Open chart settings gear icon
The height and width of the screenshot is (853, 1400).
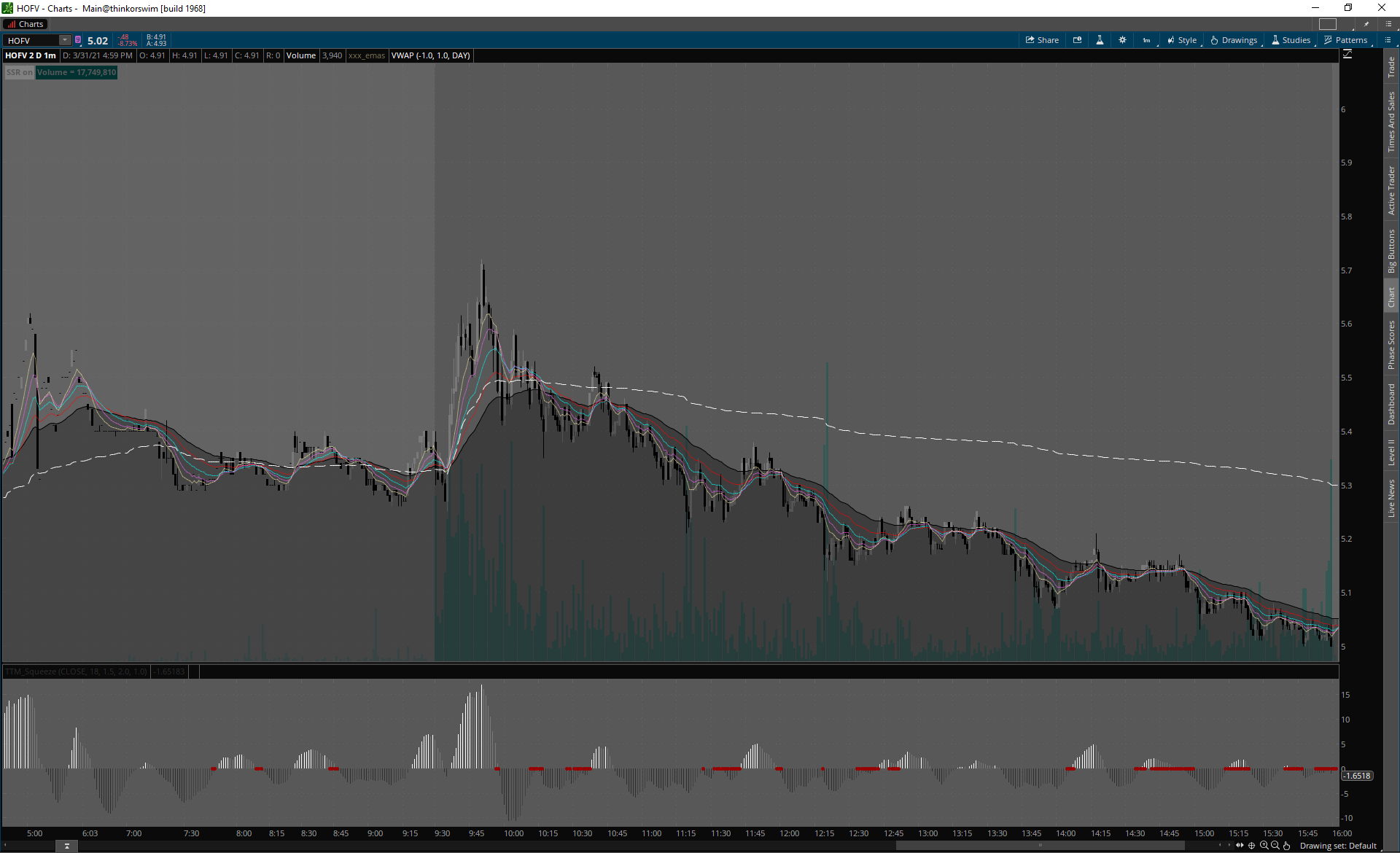pyautogui.click(x=1122, y=40)
